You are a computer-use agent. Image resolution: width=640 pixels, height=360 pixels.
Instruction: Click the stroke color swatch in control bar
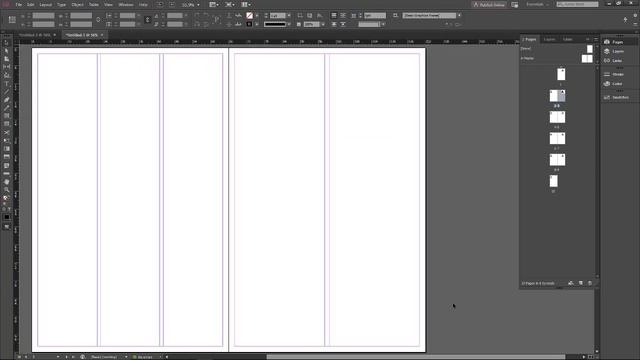coord(249,24)
